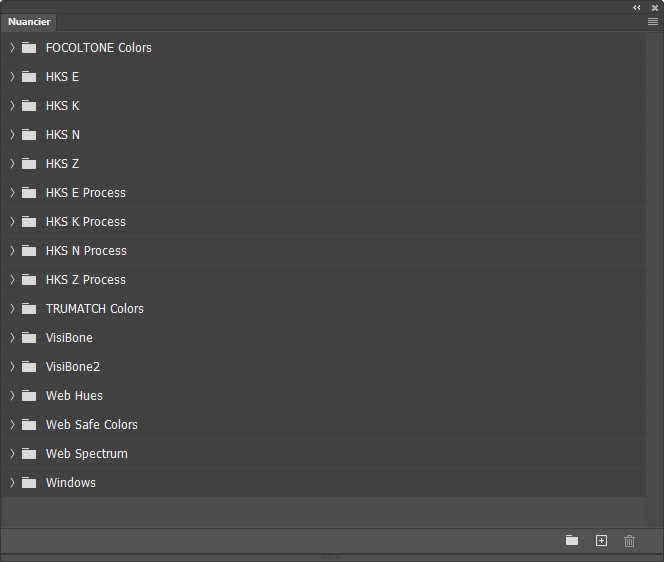The image size is (664, 562).
Task: Select the 'HKS K' group label
Action: (x=63, y=106)
